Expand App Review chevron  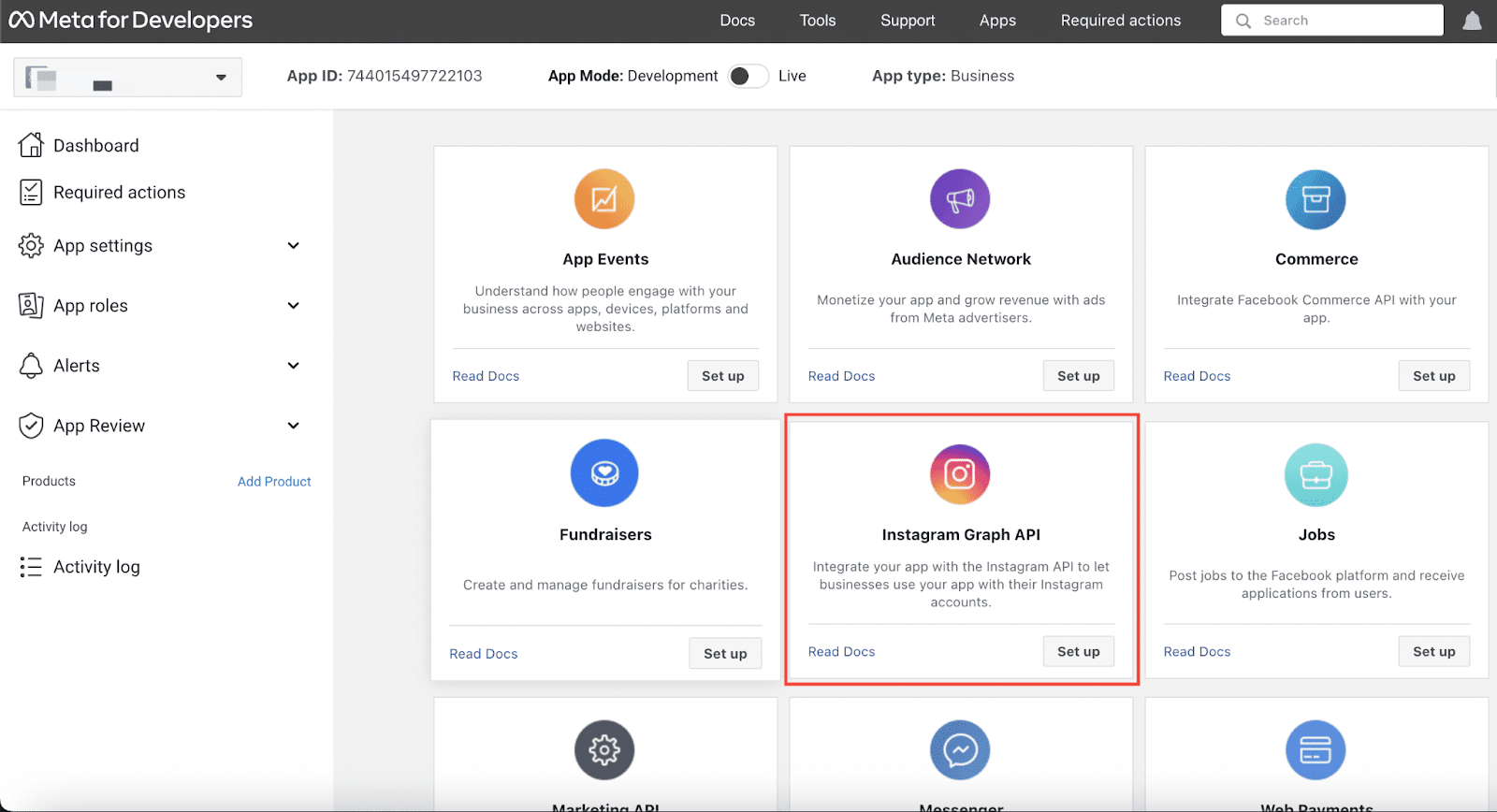coord(293,425)
